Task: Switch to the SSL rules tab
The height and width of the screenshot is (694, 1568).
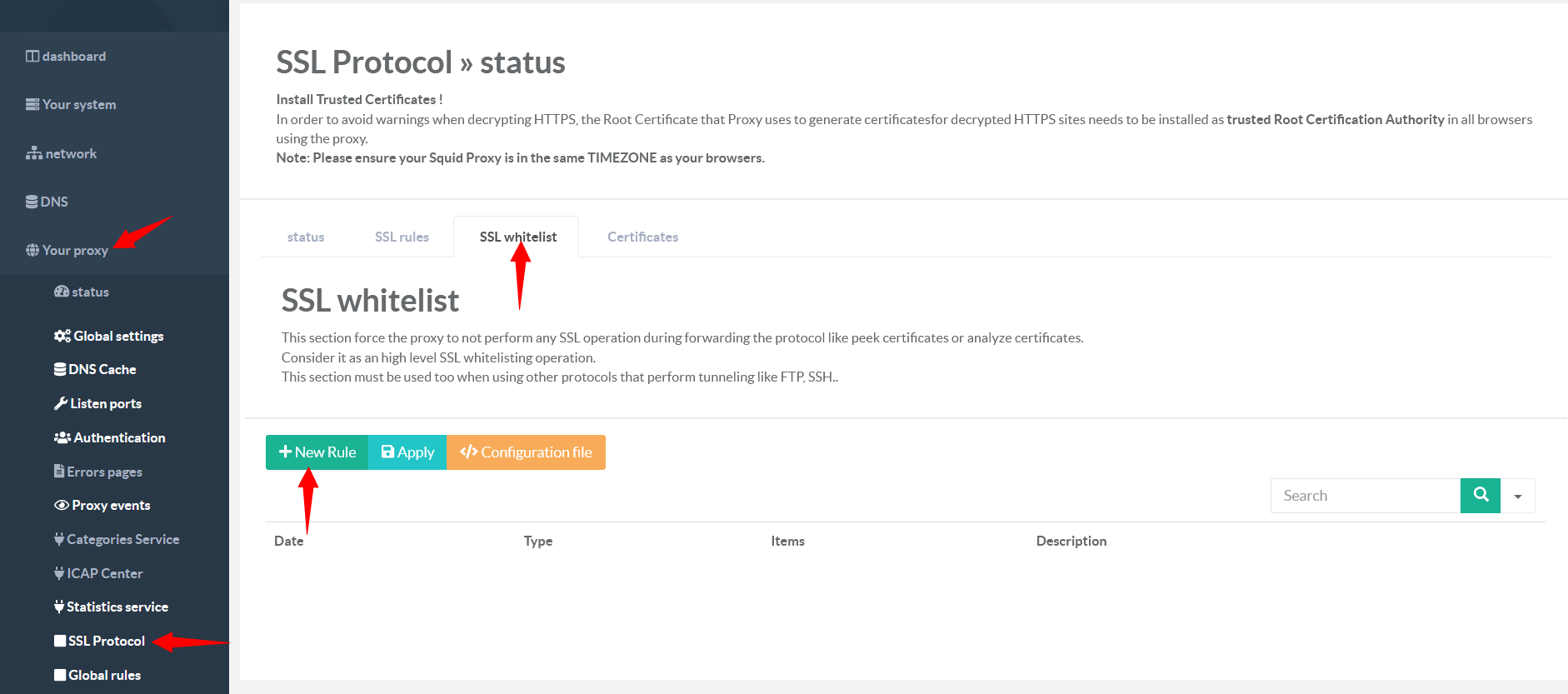Action: click(x=402, y=237)
